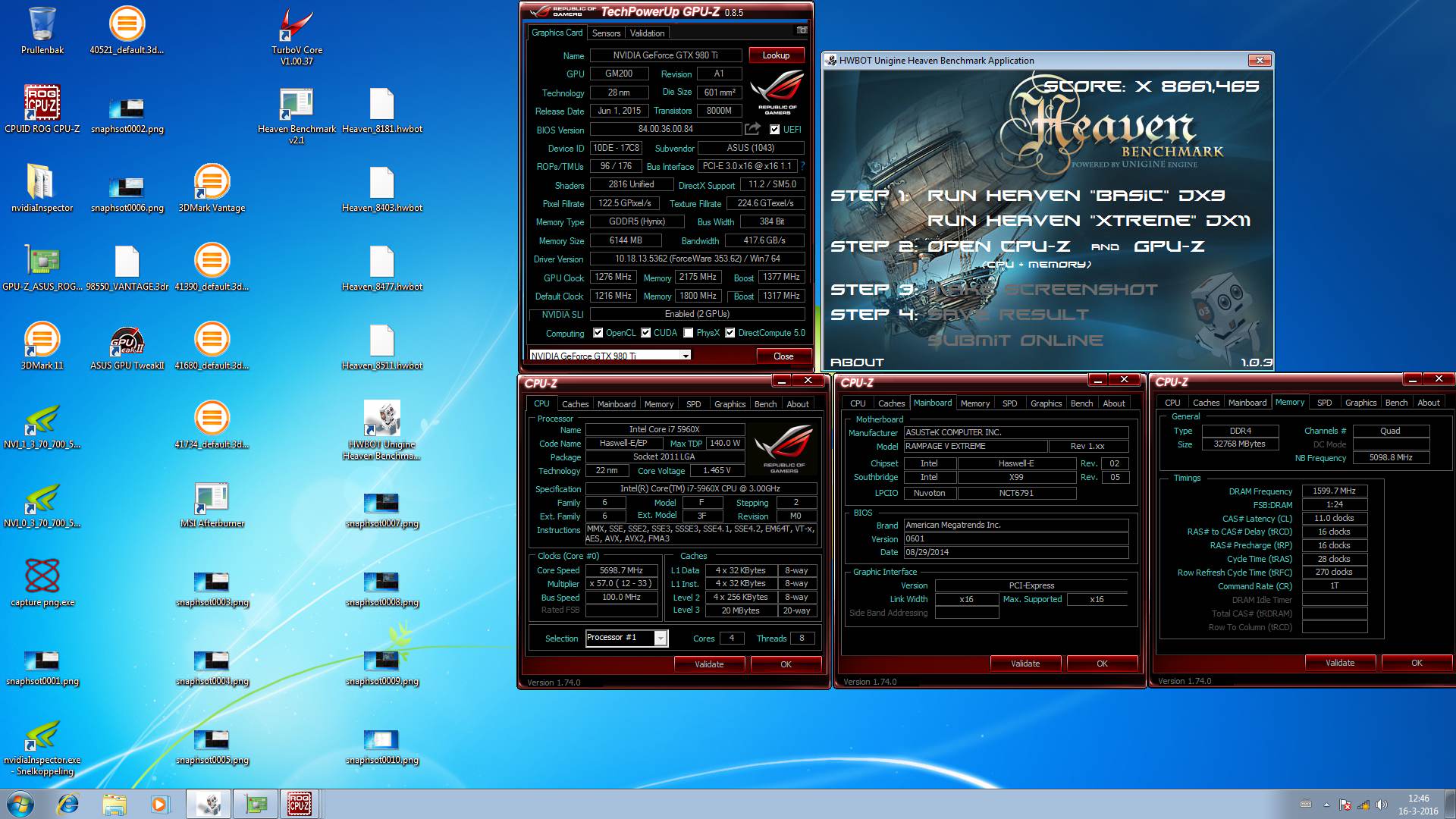Click Lookup button in GPU-Z

pyautogui.click(x=776, y=55)
